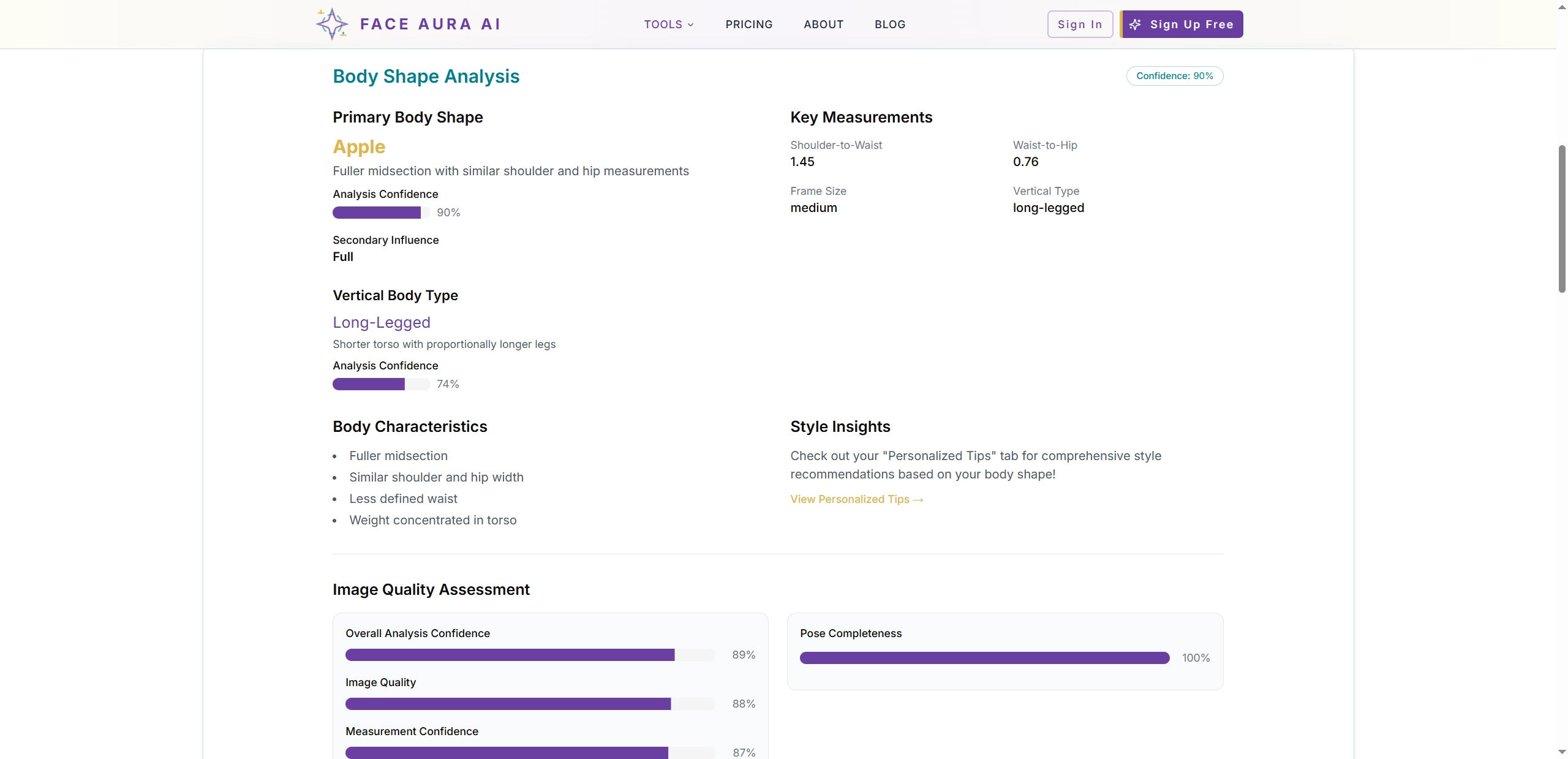Click the FACE AURA AI brand text
Screen dimensions: 1568x759
430,25
